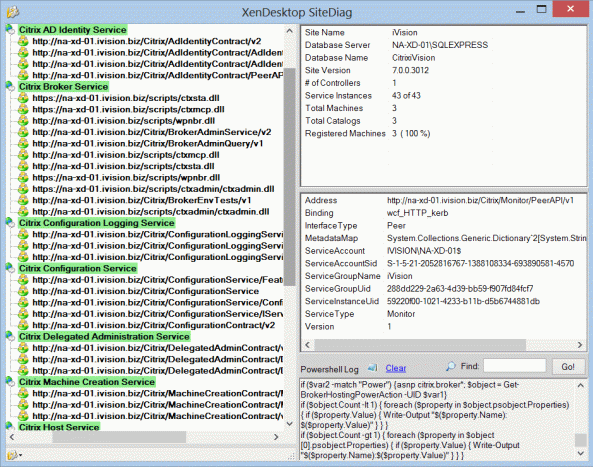This screenshot has height=467, width=593.
Task: Click the icon beside AdIdentityContract/v2 endpoint
Action: [23, 41]
